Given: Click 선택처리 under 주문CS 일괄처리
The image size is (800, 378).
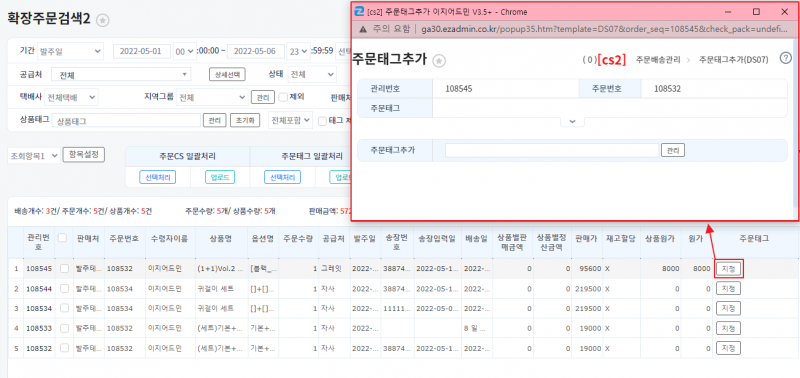Looking at the screenshot, I should coord(158,177).
